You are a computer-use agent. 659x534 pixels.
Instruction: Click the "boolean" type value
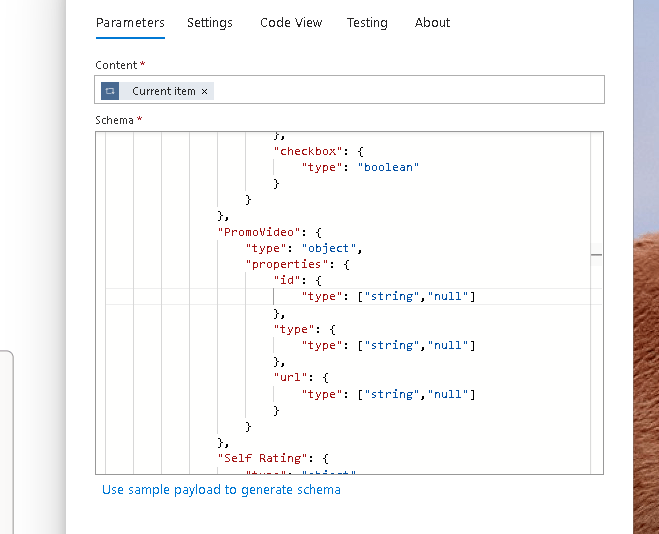pos(388,167)
